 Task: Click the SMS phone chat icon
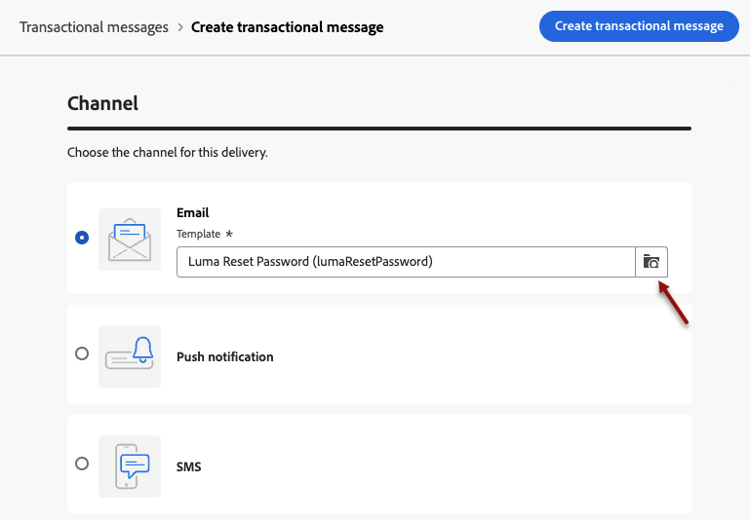point(129,465)
